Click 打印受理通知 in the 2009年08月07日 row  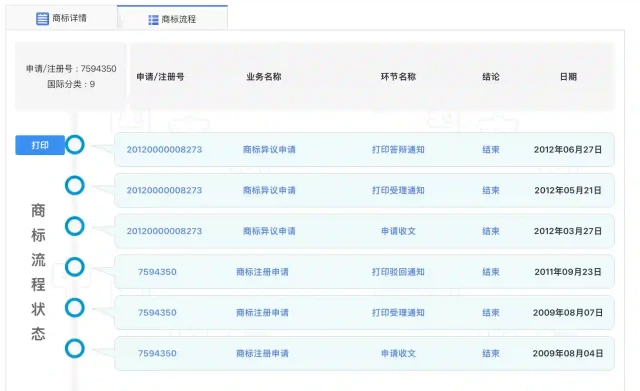pyautogui.click(x=398, y=313)
